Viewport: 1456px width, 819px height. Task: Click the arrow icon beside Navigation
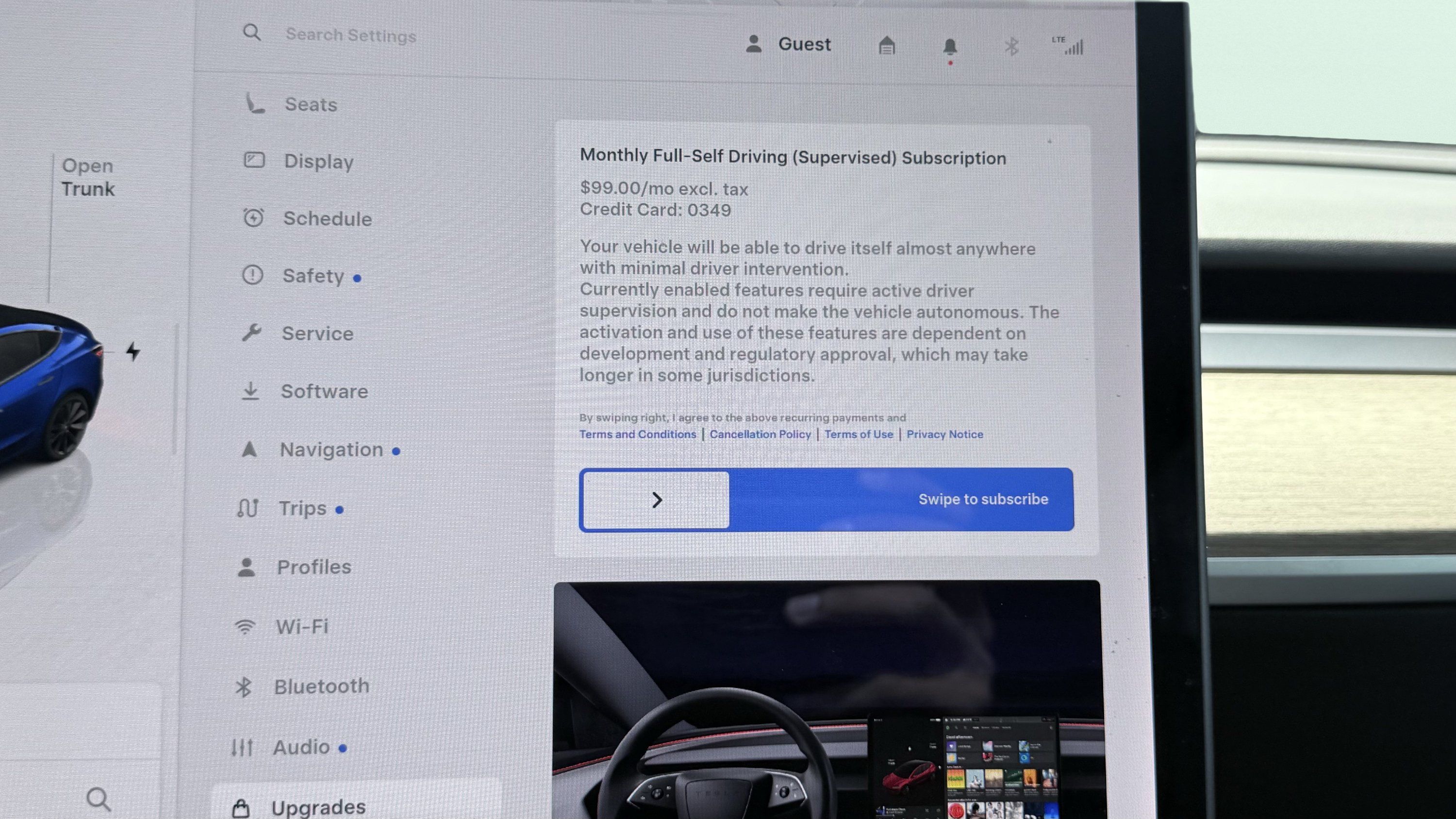click(x=249, y=450)
